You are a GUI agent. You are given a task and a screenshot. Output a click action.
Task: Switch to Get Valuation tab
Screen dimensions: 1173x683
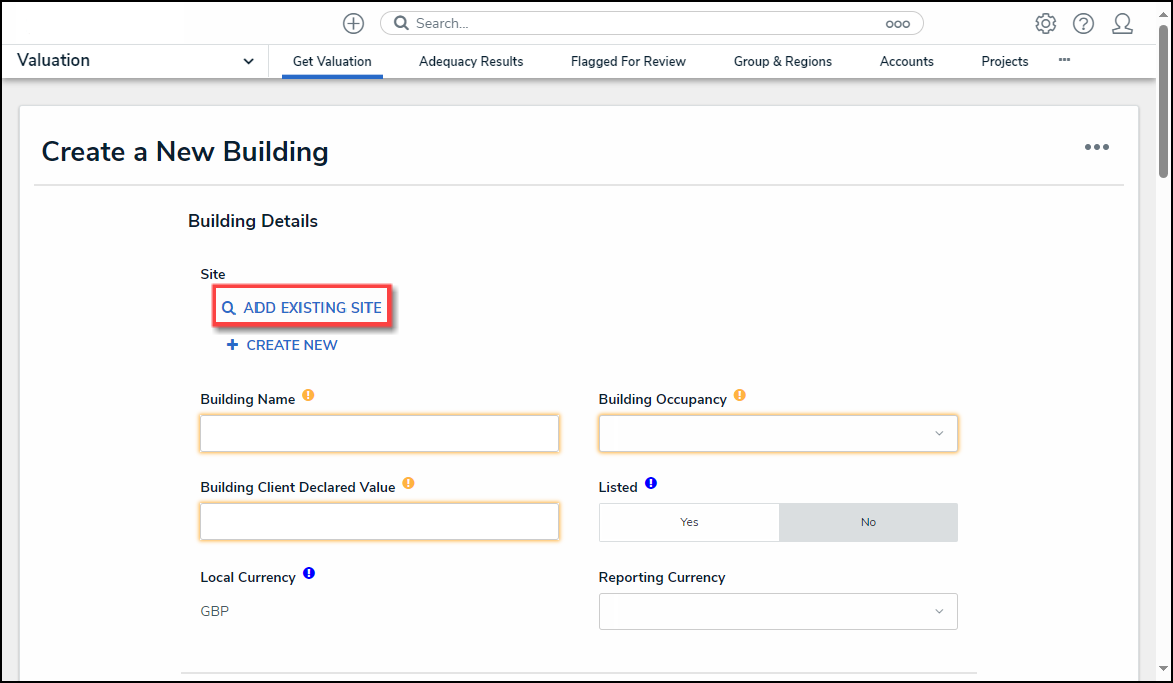[x=332, y=61]
